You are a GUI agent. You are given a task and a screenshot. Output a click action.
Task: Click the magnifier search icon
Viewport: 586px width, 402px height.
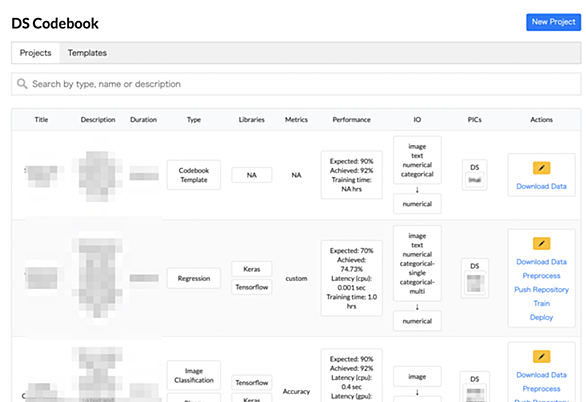tap(22, 84)
